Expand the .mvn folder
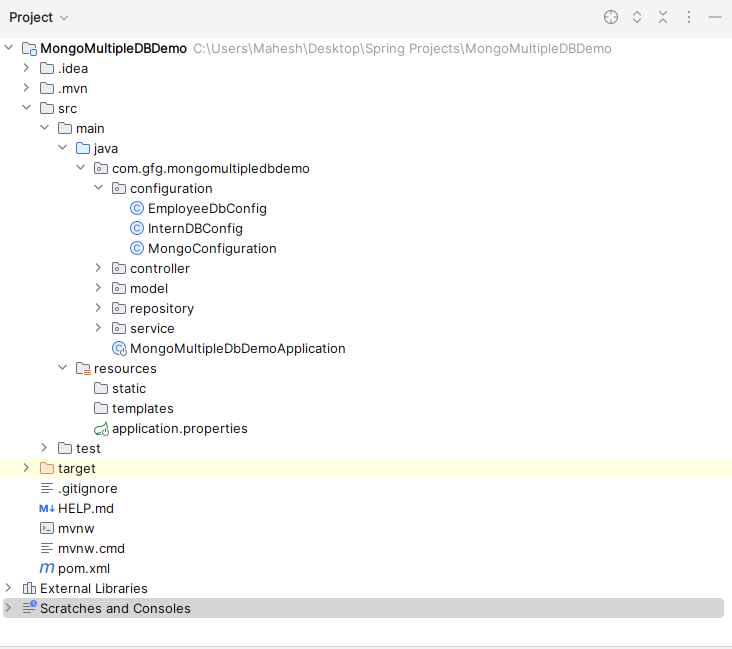The image size is (732, 649). coord(26,88)
